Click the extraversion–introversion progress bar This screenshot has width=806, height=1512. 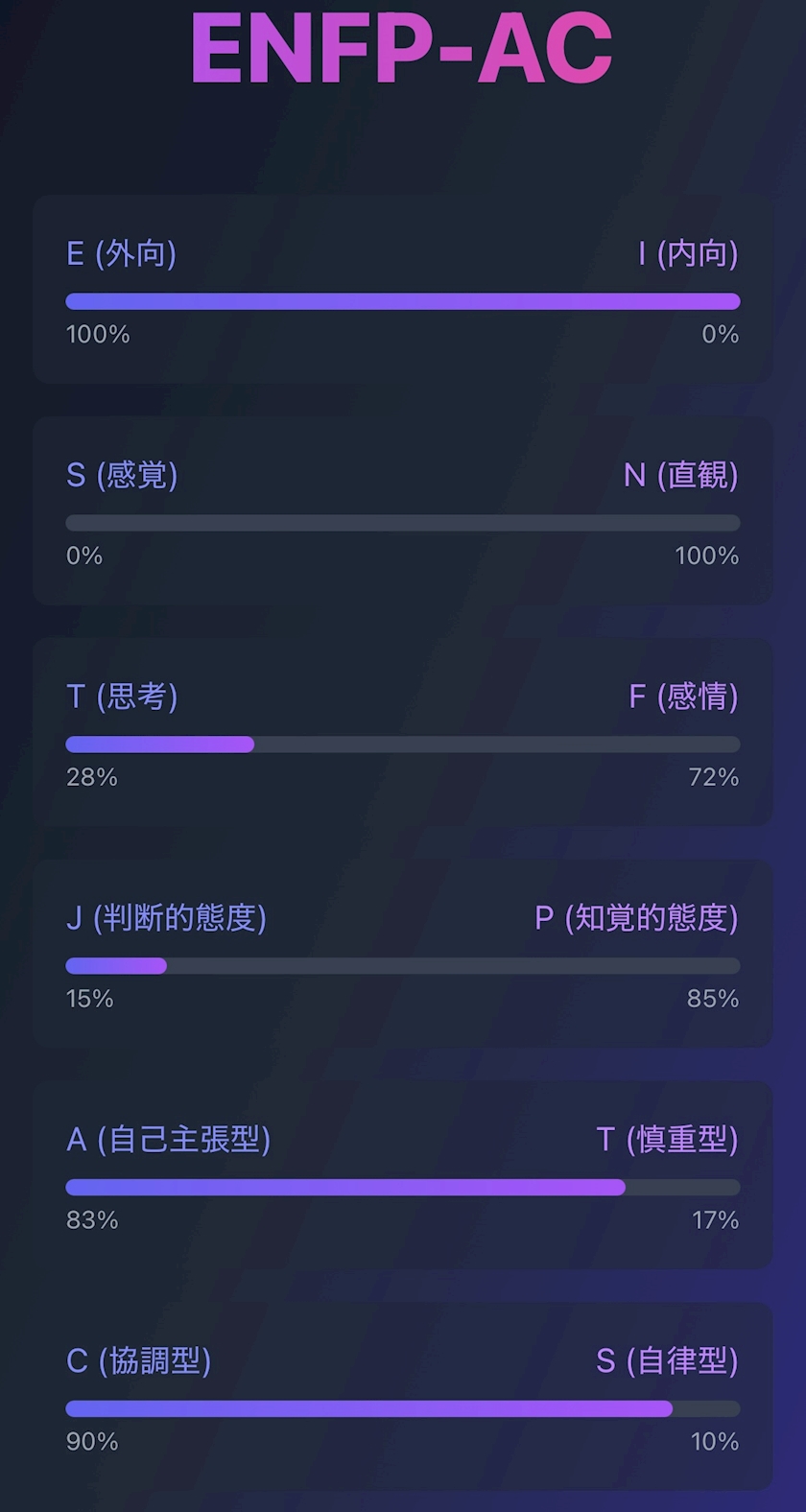tap(403, 301)
